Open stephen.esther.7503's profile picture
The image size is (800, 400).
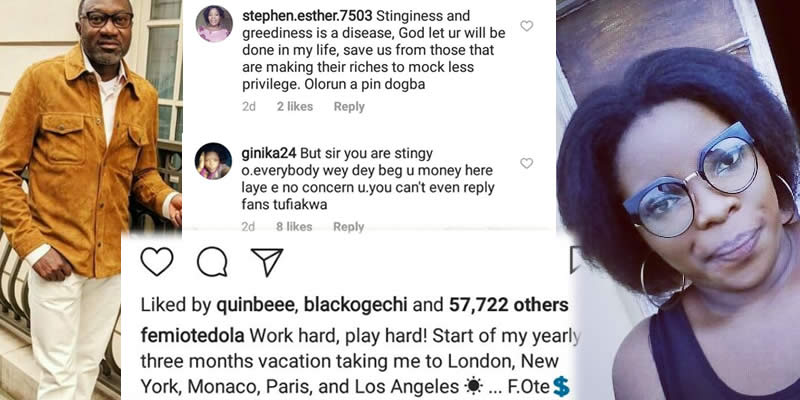(214, 24)
